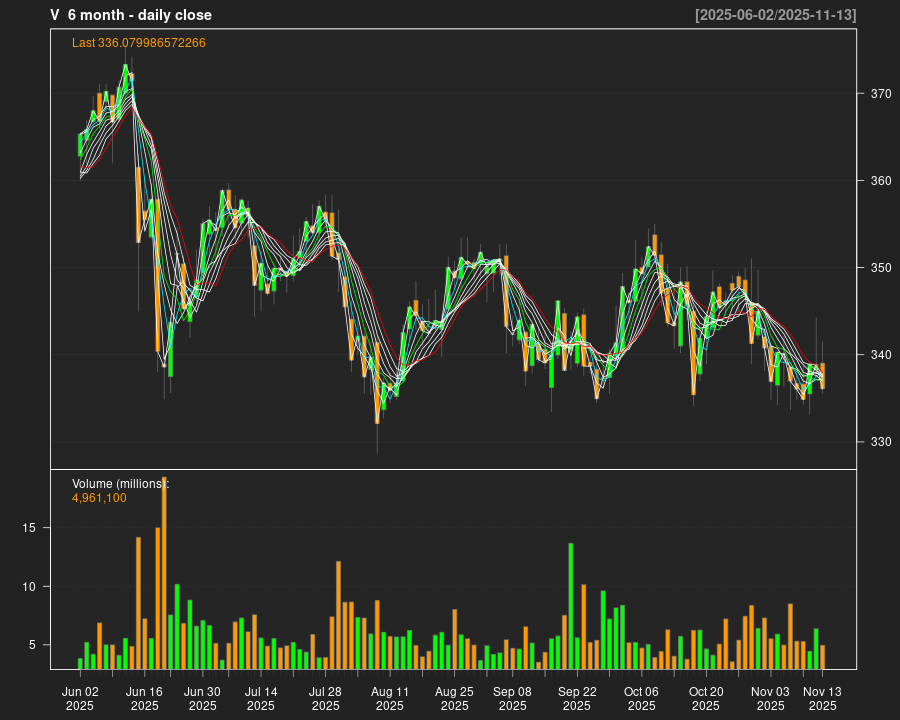This screenshot has width=900, height=720.
Task: Click the 'Jun 02 2025' date axis label
Action: click(80, 698)
